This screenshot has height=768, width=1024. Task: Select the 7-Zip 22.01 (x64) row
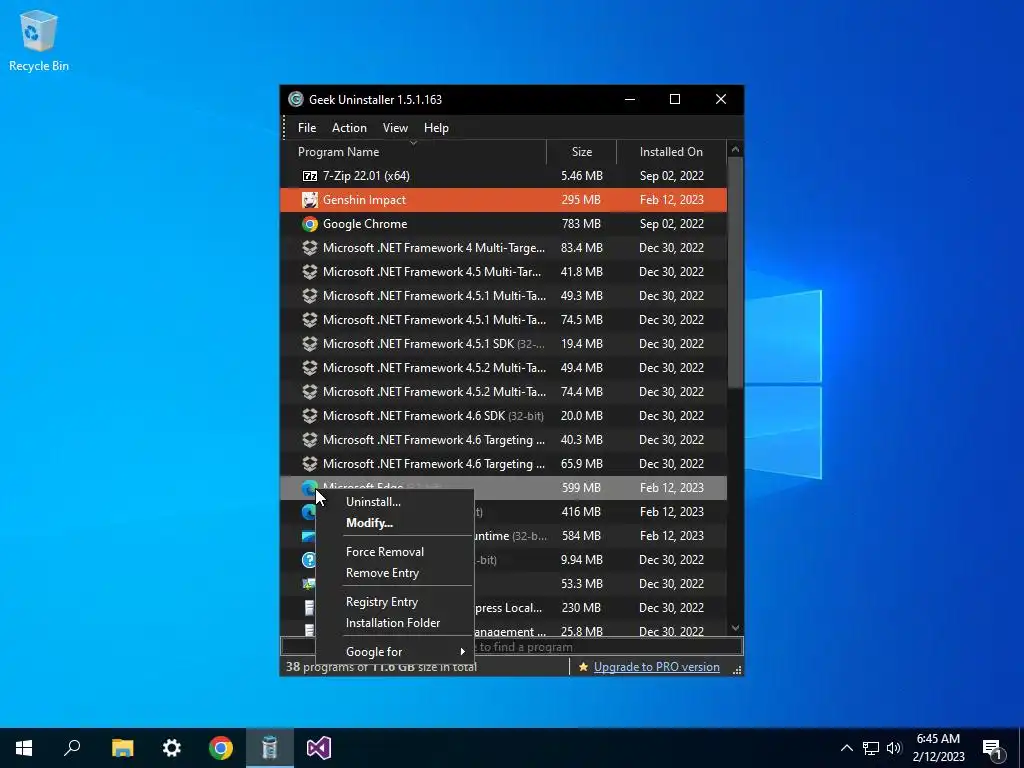504,176
